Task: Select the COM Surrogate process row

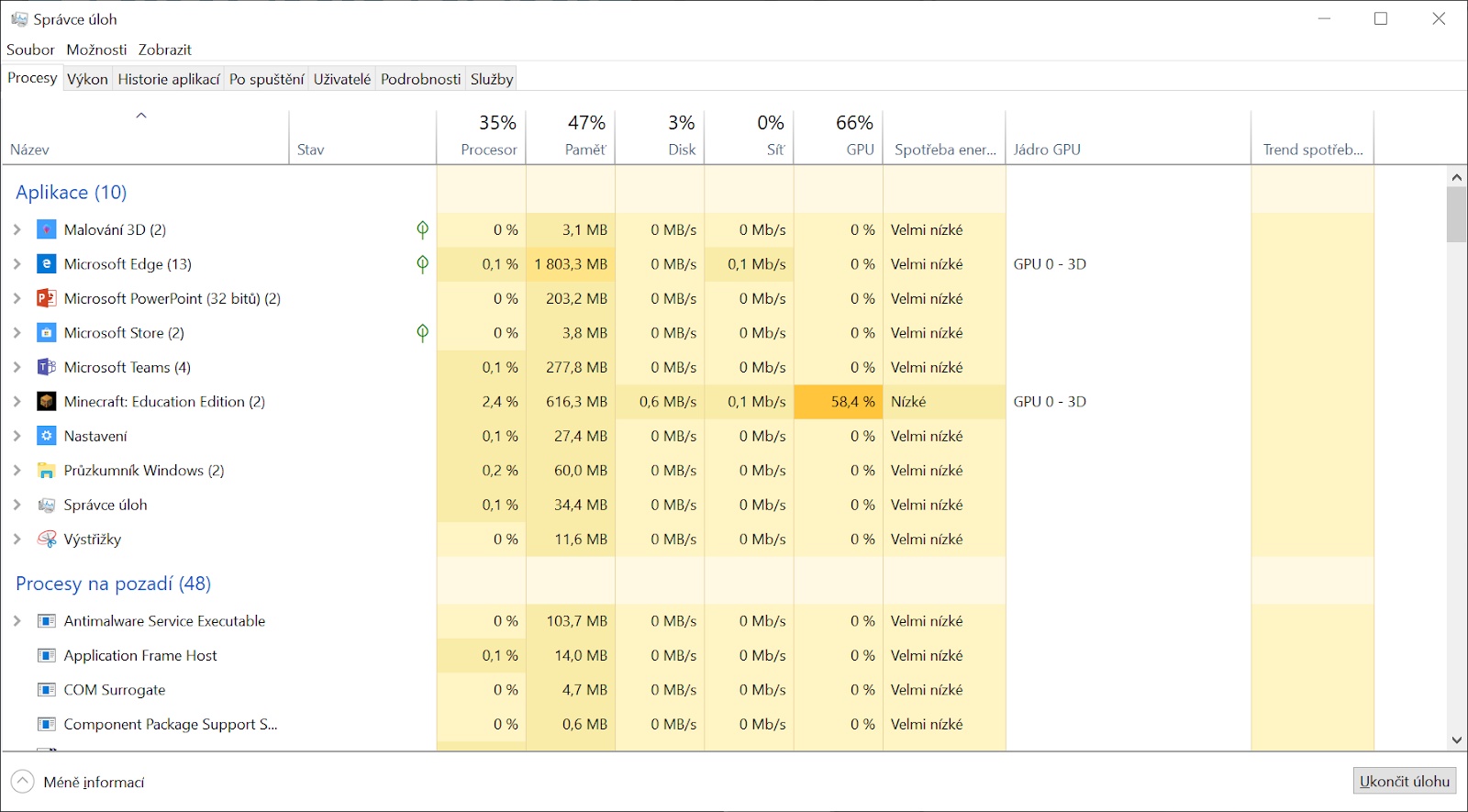Action: pyautogui.click(x=688, y=690)
